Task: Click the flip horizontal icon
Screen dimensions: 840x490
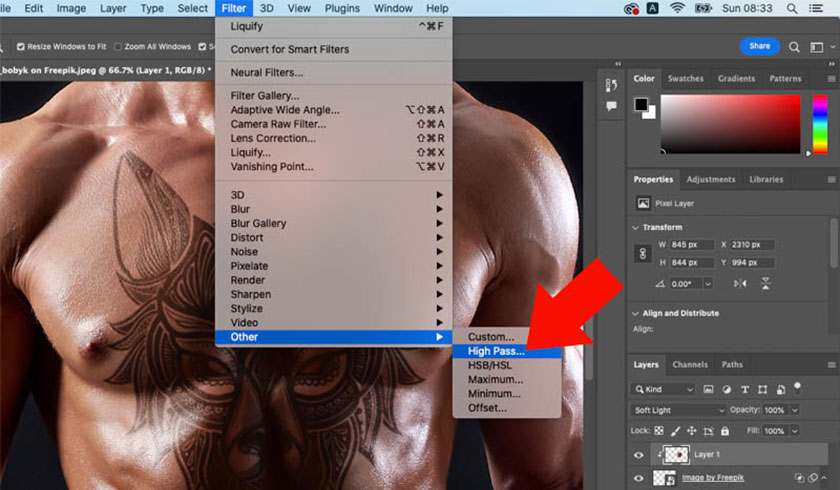Action: coord(739,283)
